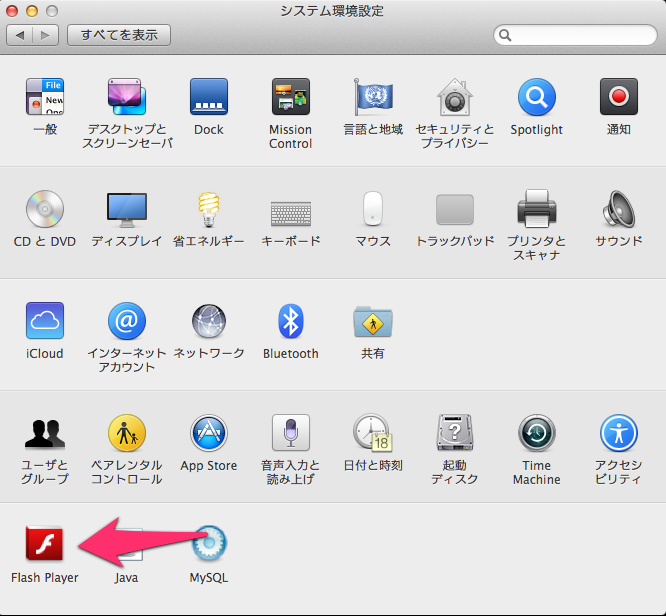
Task: Open 省エネルギー (Energy Saver) preferences
Action: [209, 209]
